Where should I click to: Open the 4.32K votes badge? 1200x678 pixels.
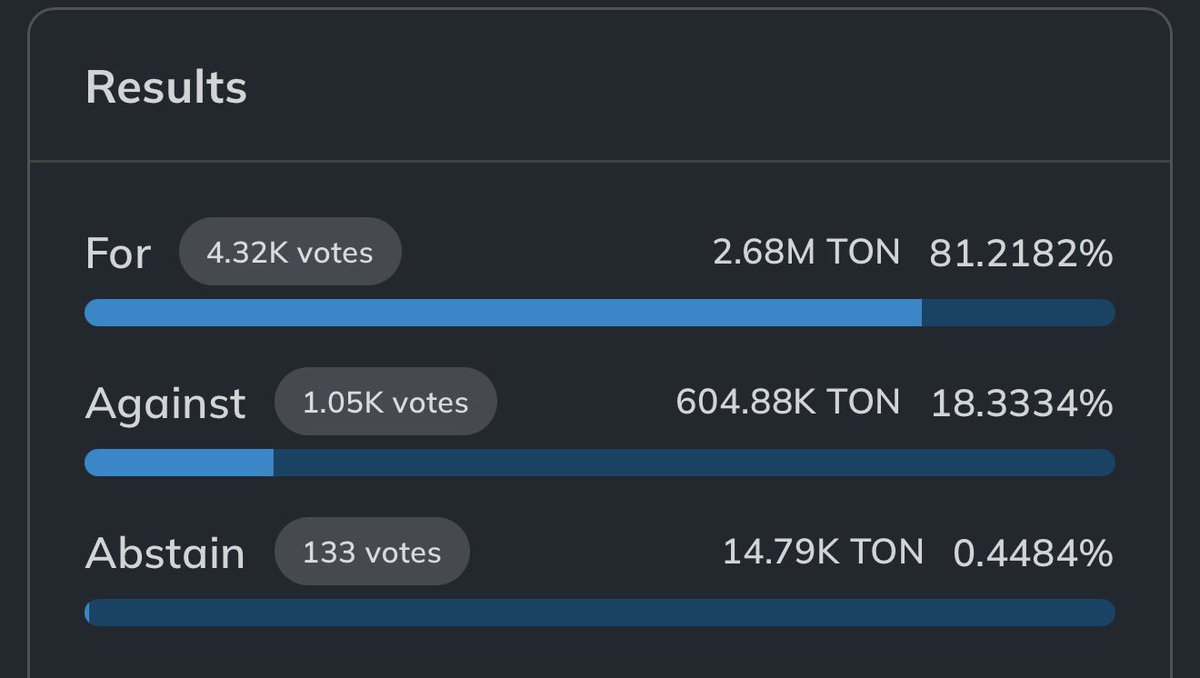(290, 252)
